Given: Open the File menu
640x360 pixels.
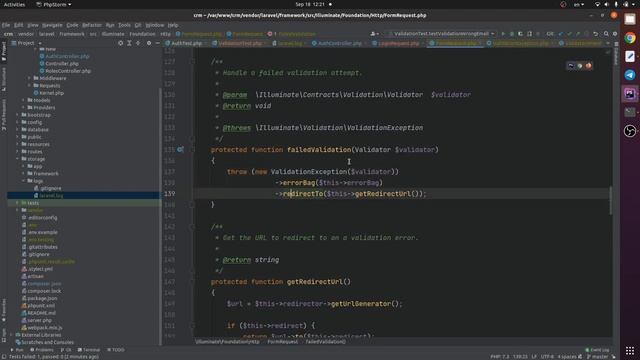Looking at the screenshot, I should tap(6, 25).
